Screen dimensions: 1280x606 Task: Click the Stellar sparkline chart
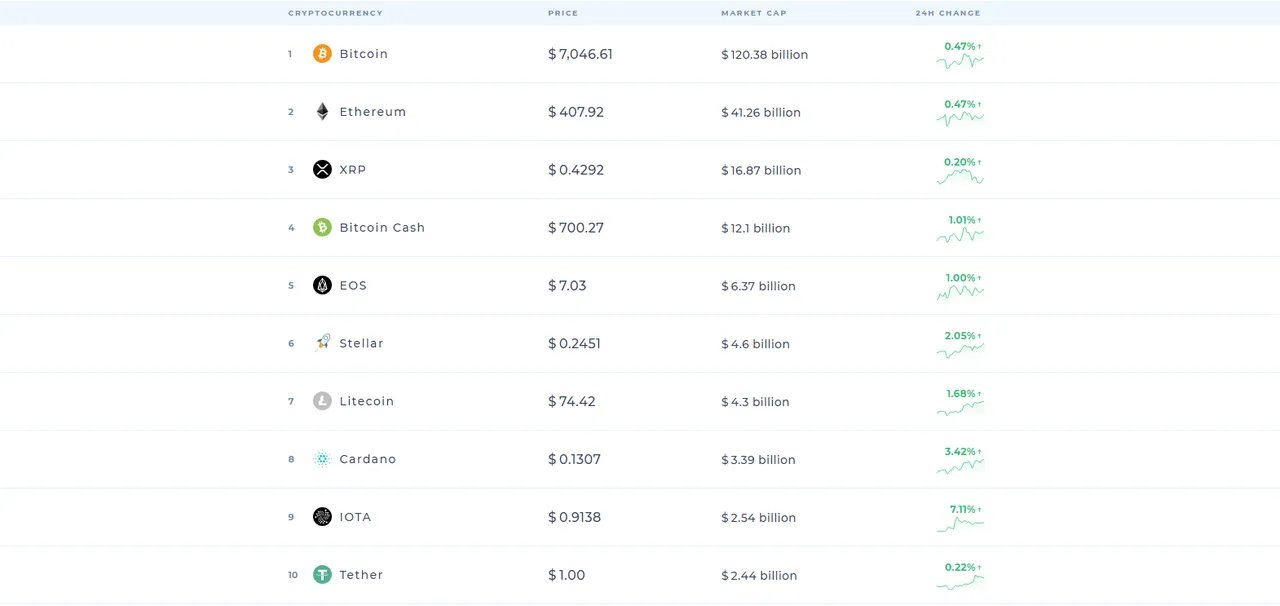[x=960, y=350]
